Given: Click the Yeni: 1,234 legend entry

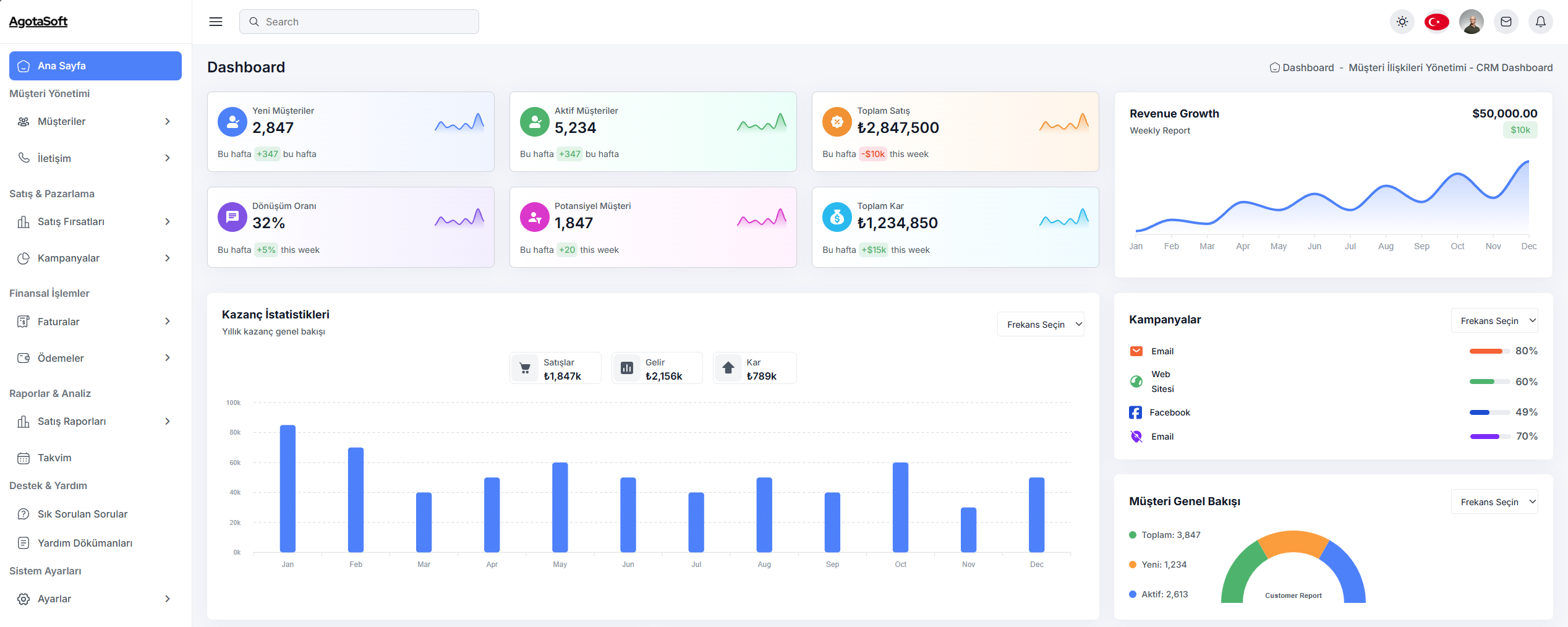Looking at the screenshot, I should click(x=1158, y=565).
